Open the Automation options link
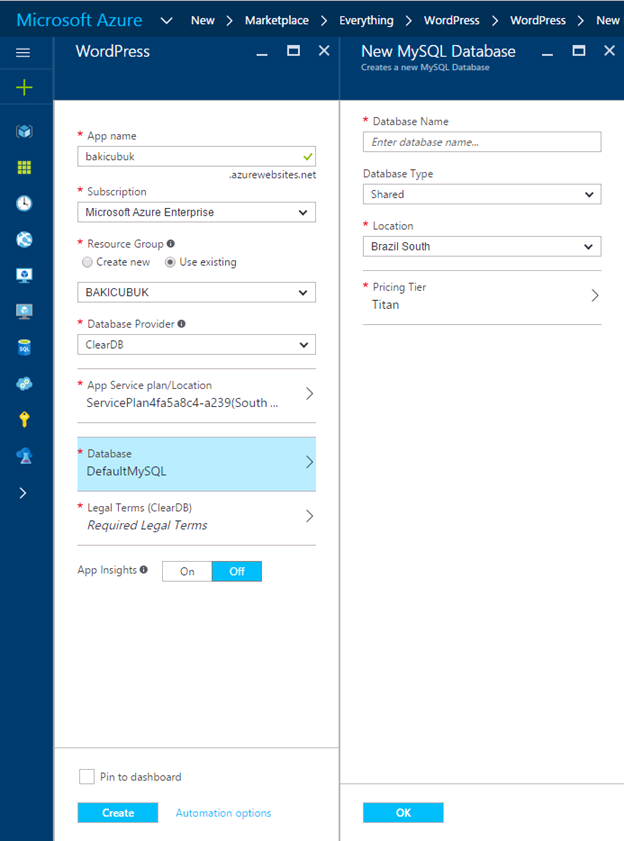The width and height of the screenshot is (624, 841). pos(224,813)
